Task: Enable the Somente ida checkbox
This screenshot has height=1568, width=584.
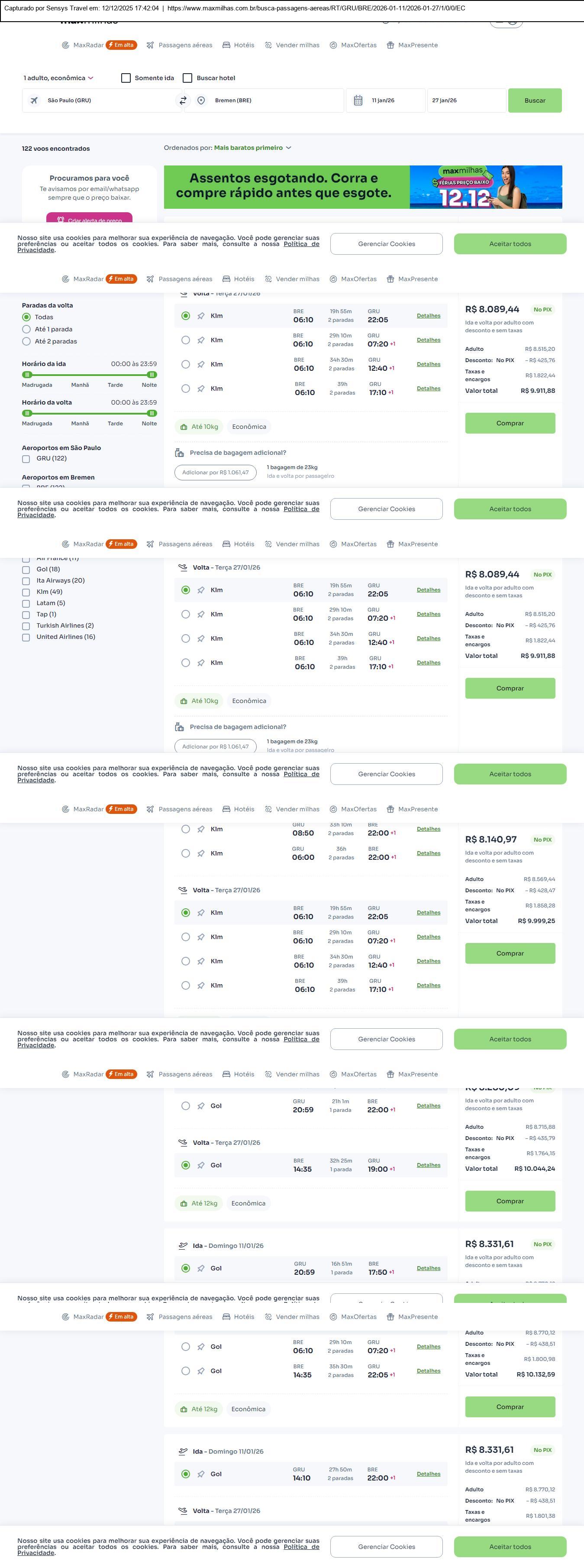Action: click(126, 78)
